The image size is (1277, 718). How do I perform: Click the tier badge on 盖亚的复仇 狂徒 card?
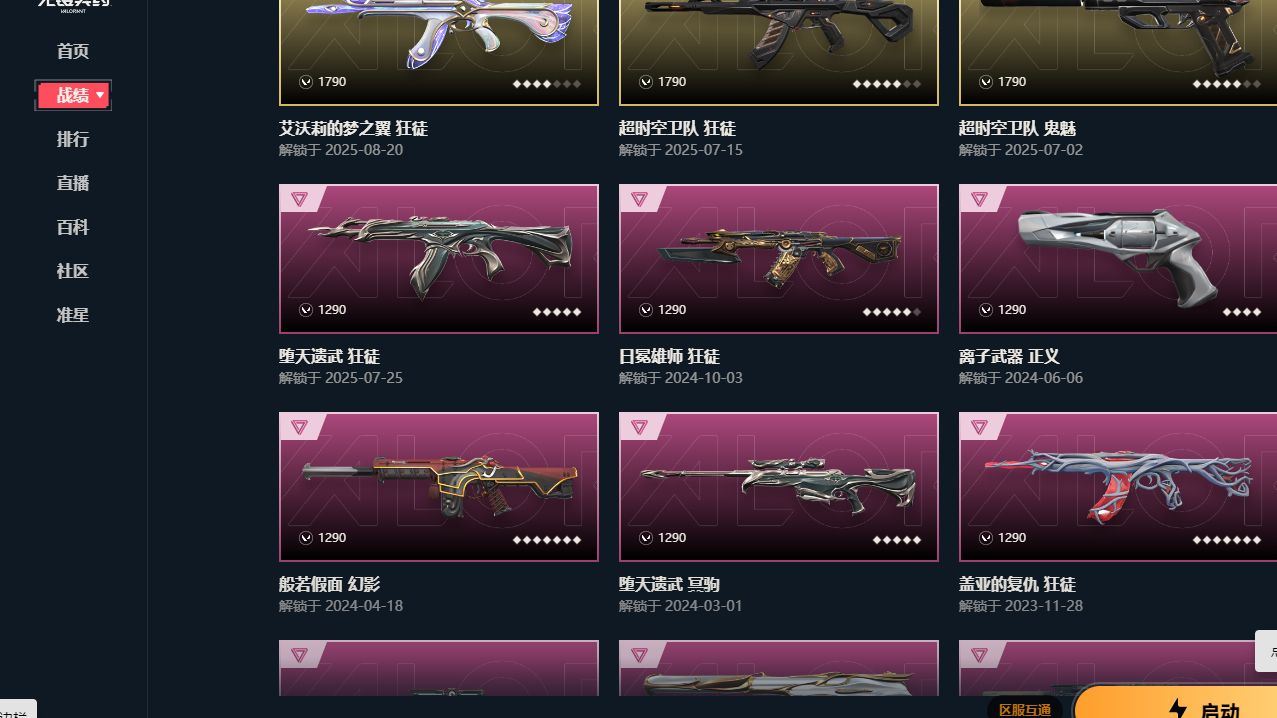[979, 427]
